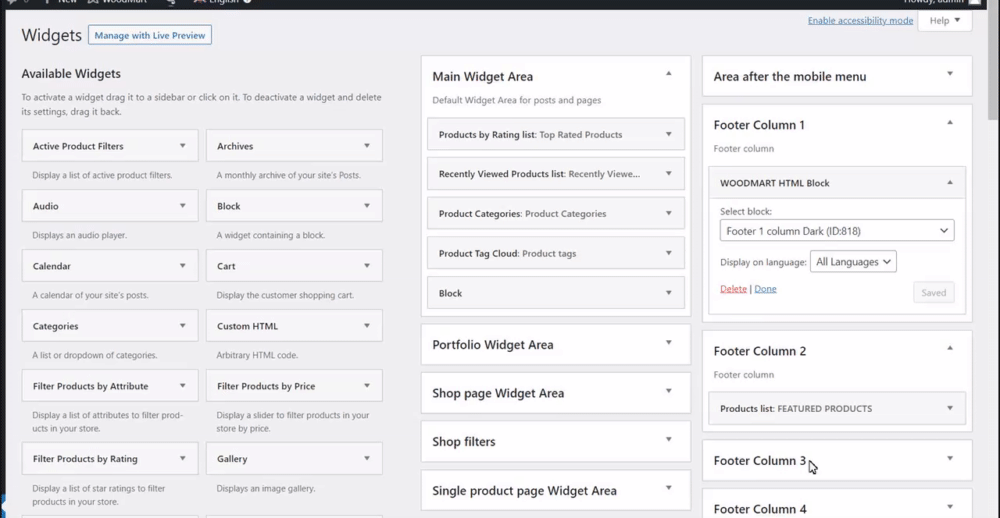Expand the Gallery widget arrow

tap(367, 459)
